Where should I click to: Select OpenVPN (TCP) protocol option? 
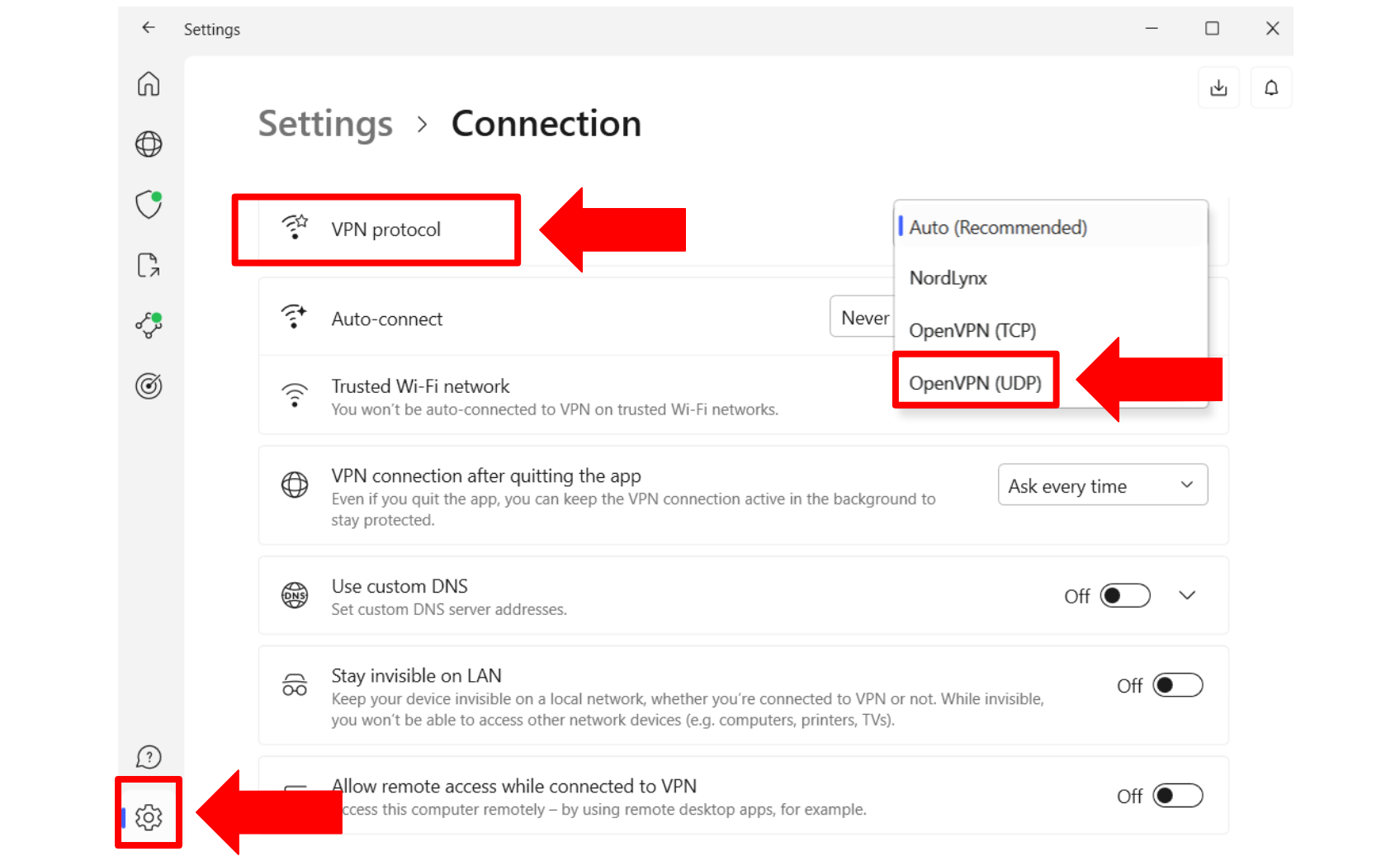[1051, 330]
